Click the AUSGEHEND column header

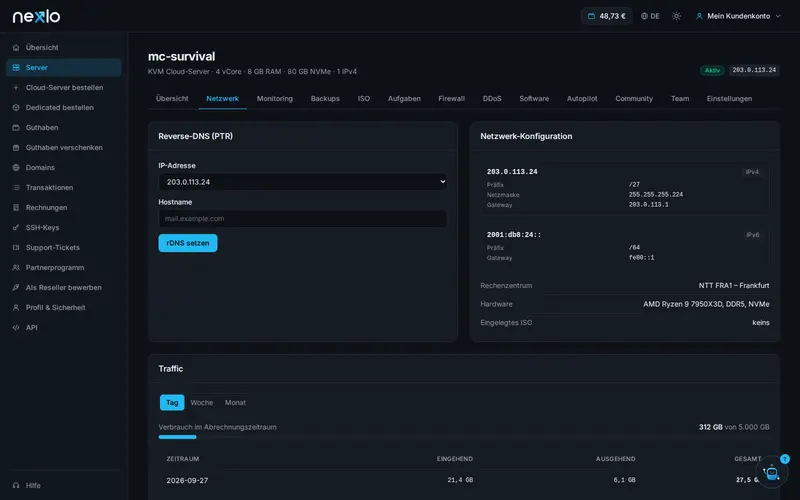coord(615,459)
